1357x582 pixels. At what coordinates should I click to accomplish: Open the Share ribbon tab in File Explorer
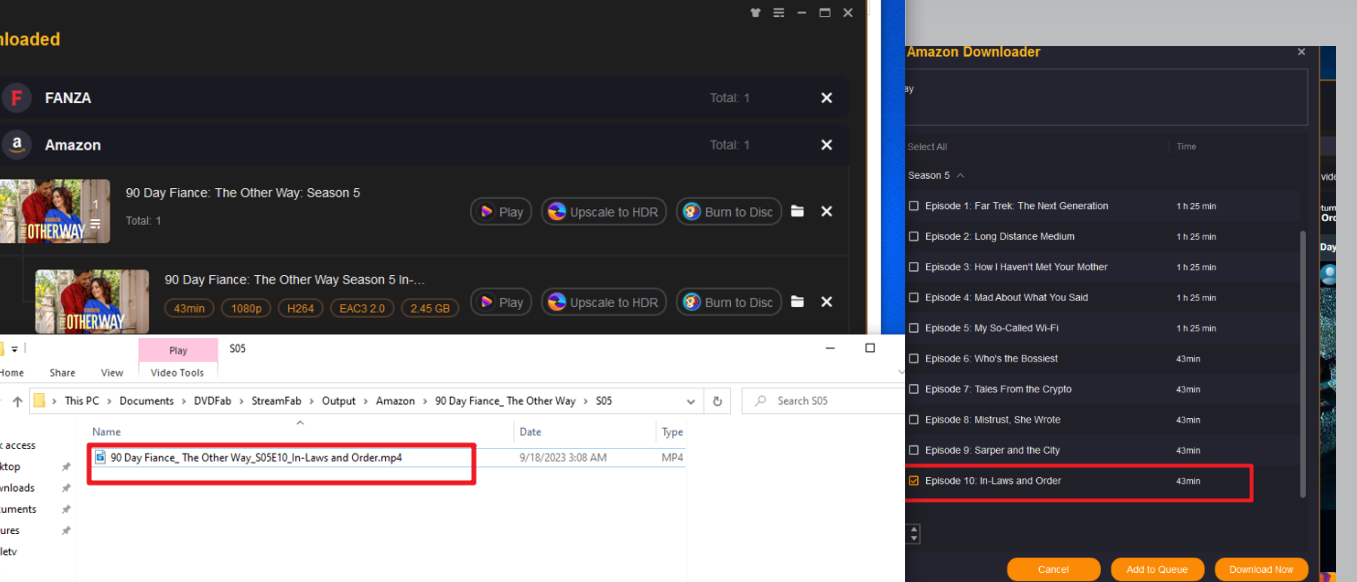click(x=62, y=373)
